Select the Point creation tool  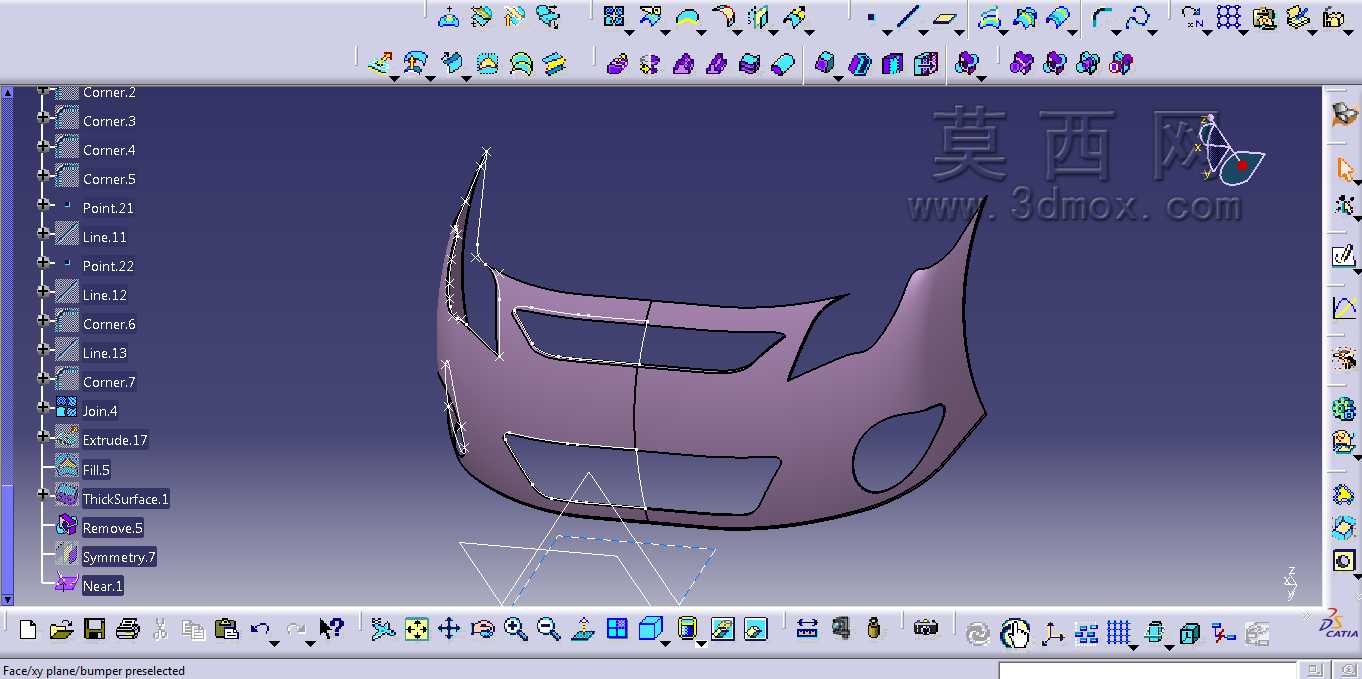pyautogui.click(x=870, y=17)
